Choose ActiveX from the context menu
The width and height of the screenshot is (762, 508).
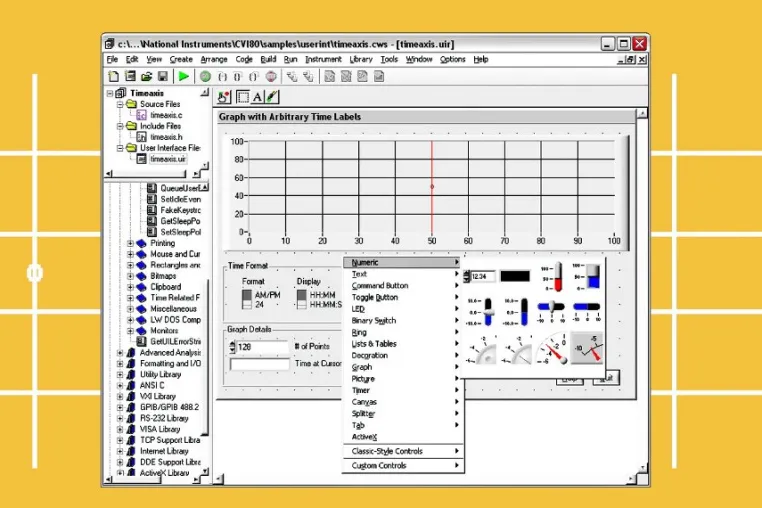point(403,437)
